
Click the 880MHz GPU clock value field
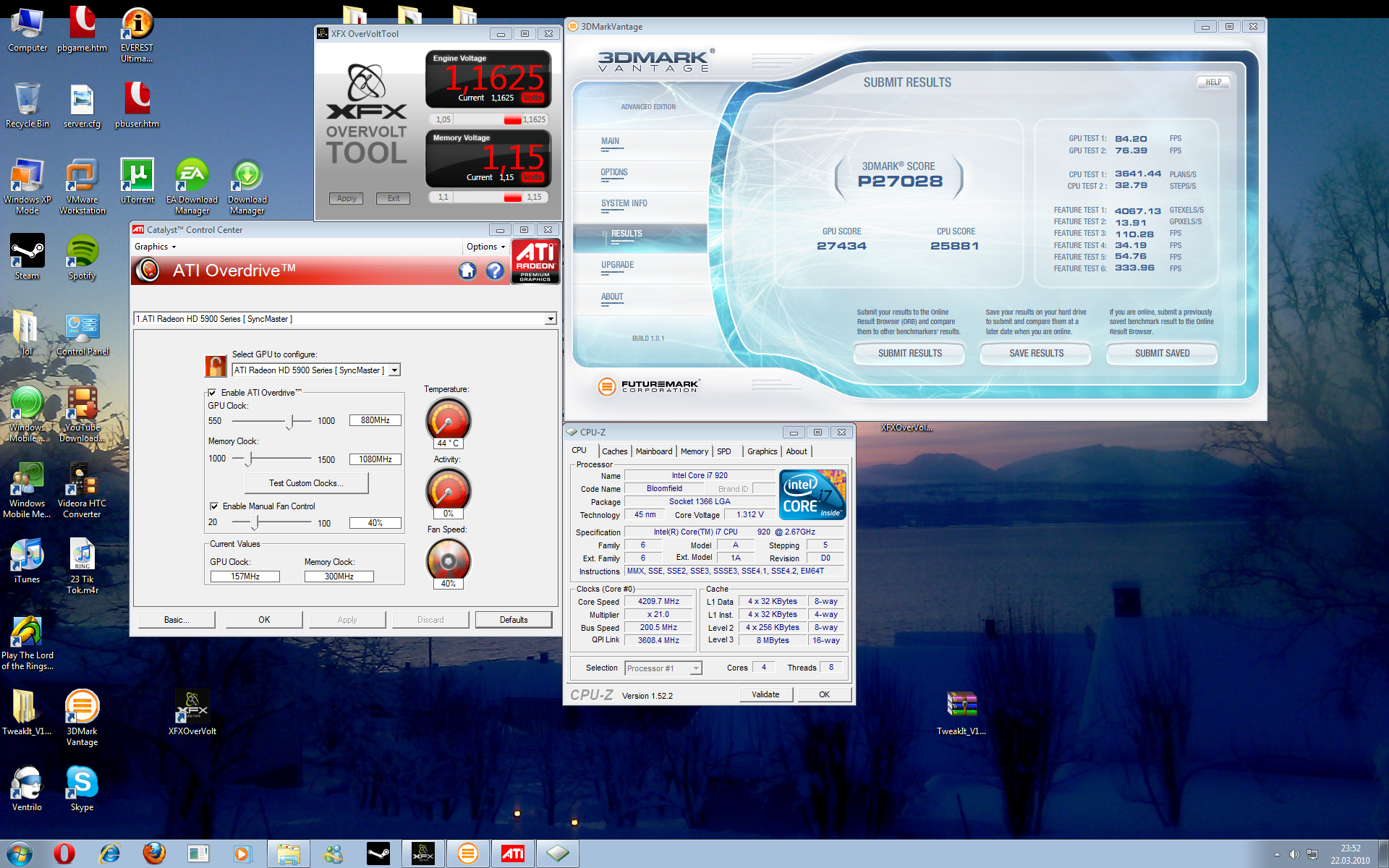pyautogui.click(x=375, y=420)
